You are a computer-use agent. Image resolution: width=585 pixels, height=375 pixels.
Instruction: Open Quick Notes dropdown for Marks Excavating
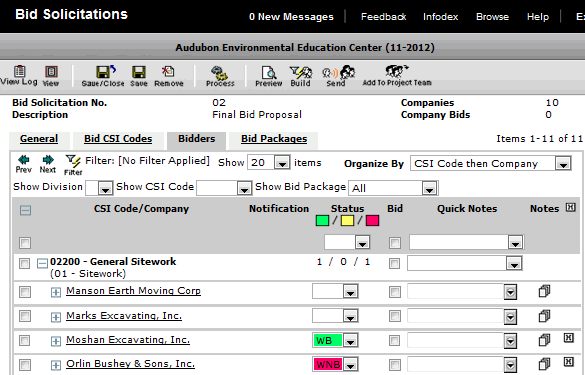pyautogui.click(x=510, y=317)
